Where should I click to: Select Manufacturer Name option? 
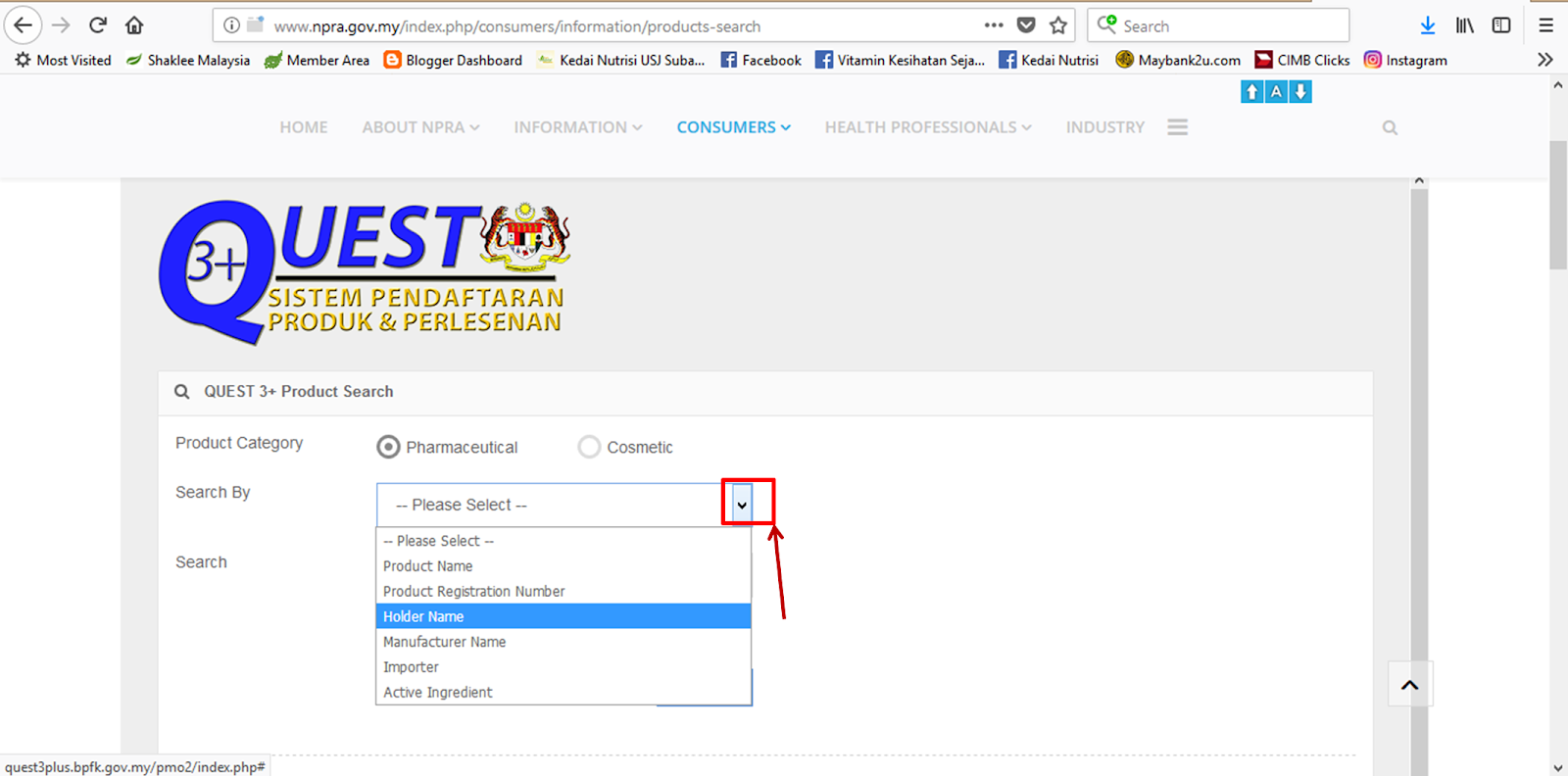[x=563, y=642]
